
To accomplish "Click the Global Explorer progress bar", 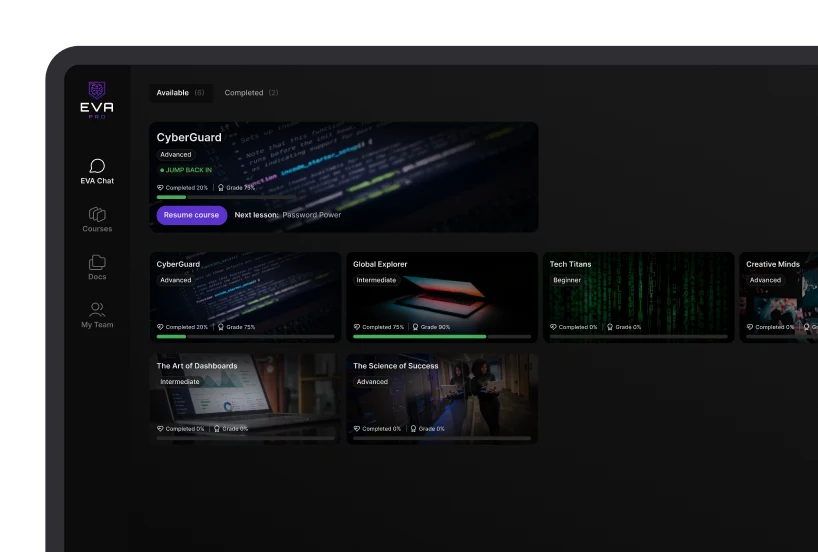I will click(442, 337).
